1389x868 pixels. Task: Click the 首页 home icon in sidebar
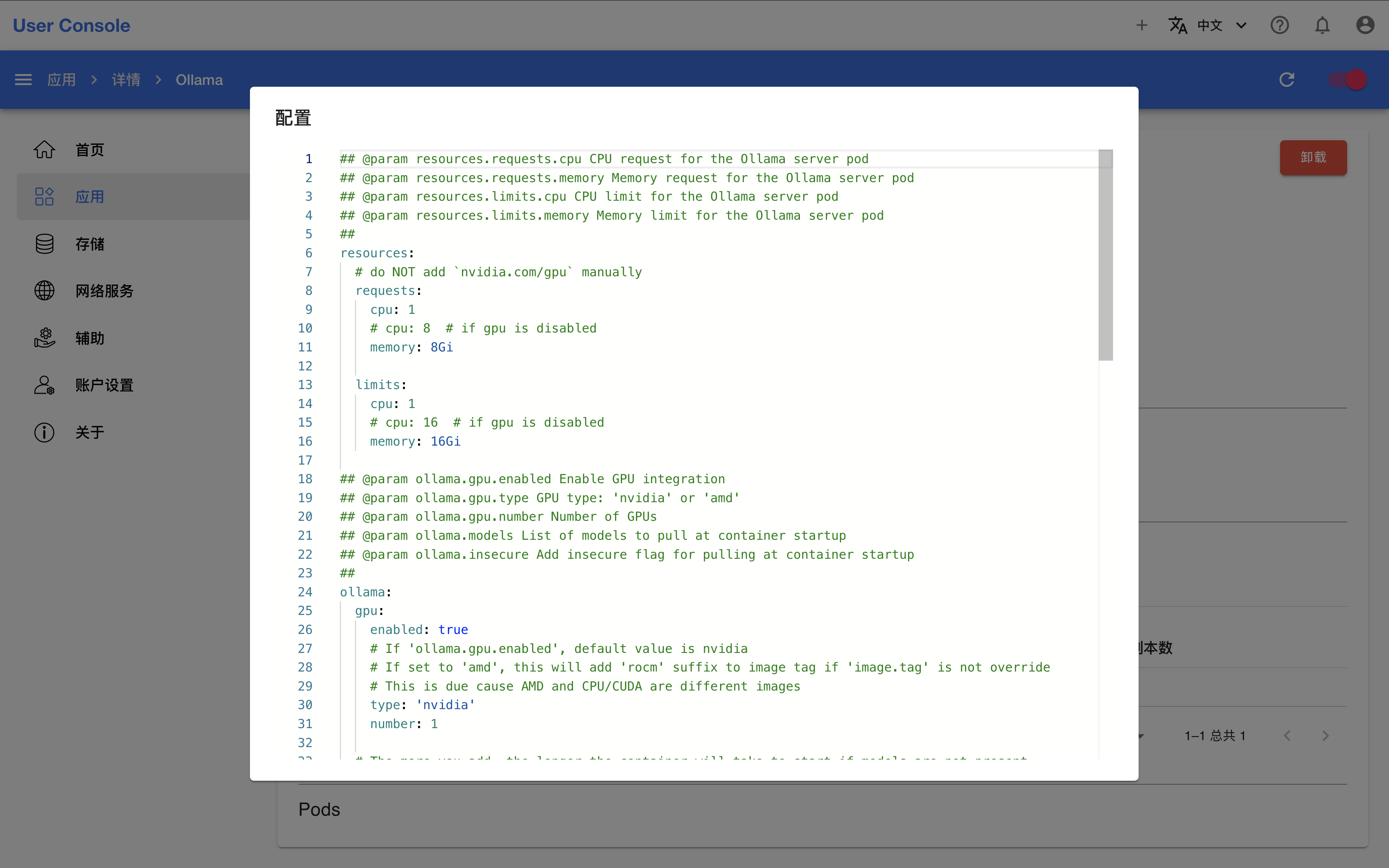tap(44, 150)
